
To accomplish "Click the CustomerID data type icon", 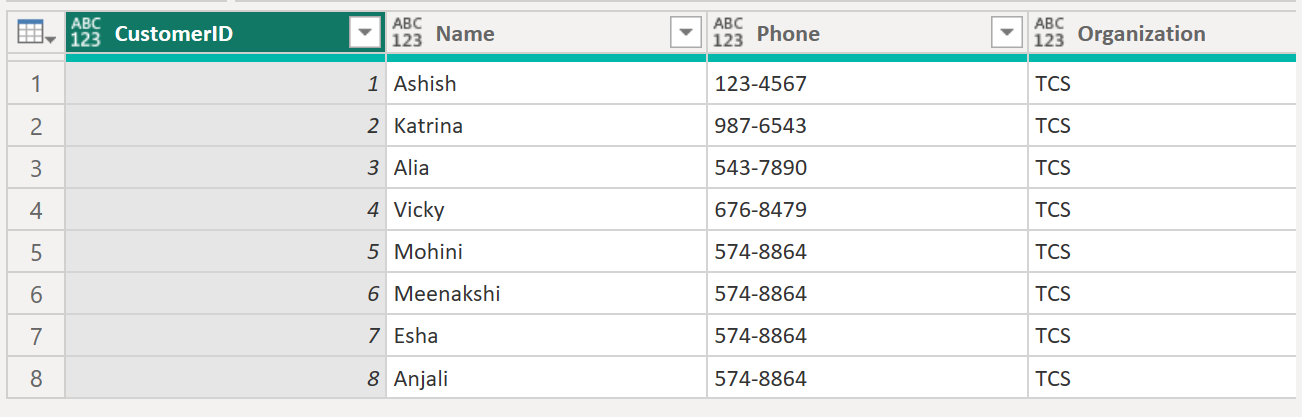I will [87, 33].
